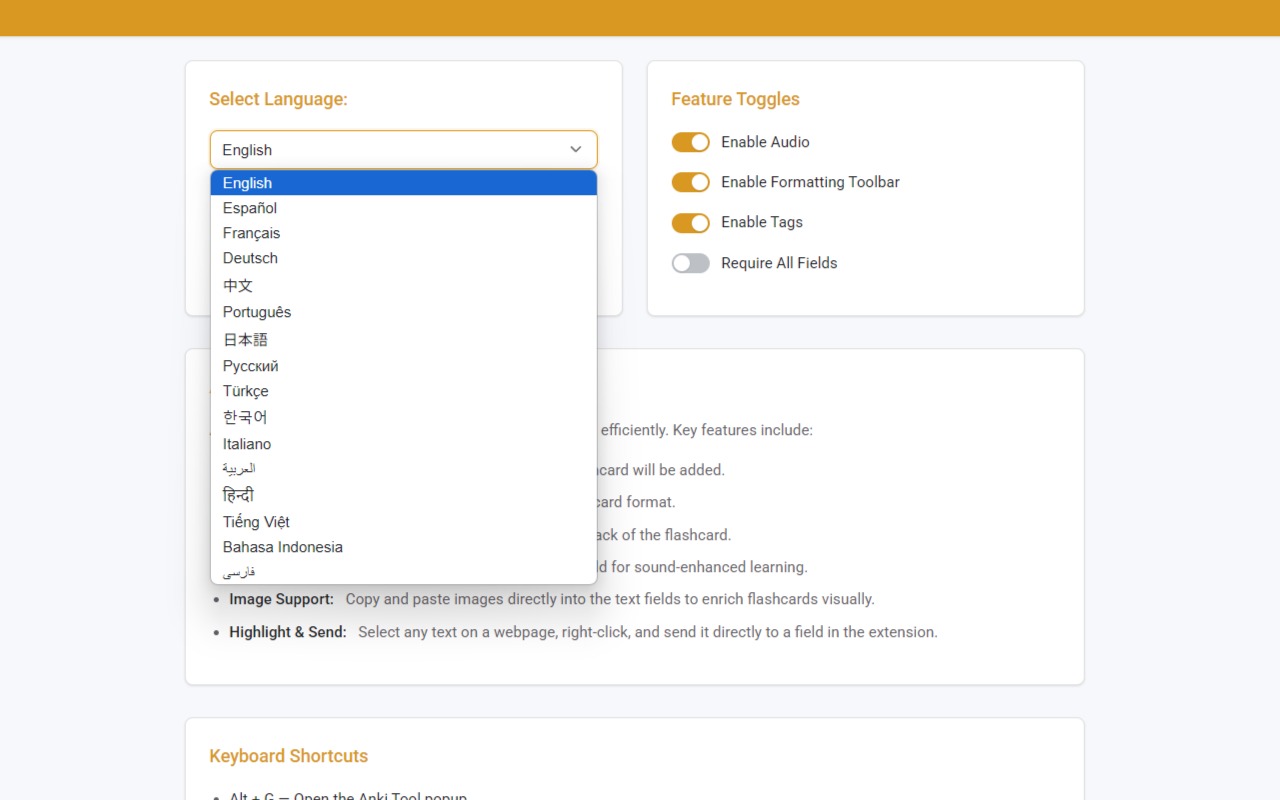1280x800 pixels.
Task: Toggle the Enable Audio switch
Action: pyautogui.click(x=690, y=142)
